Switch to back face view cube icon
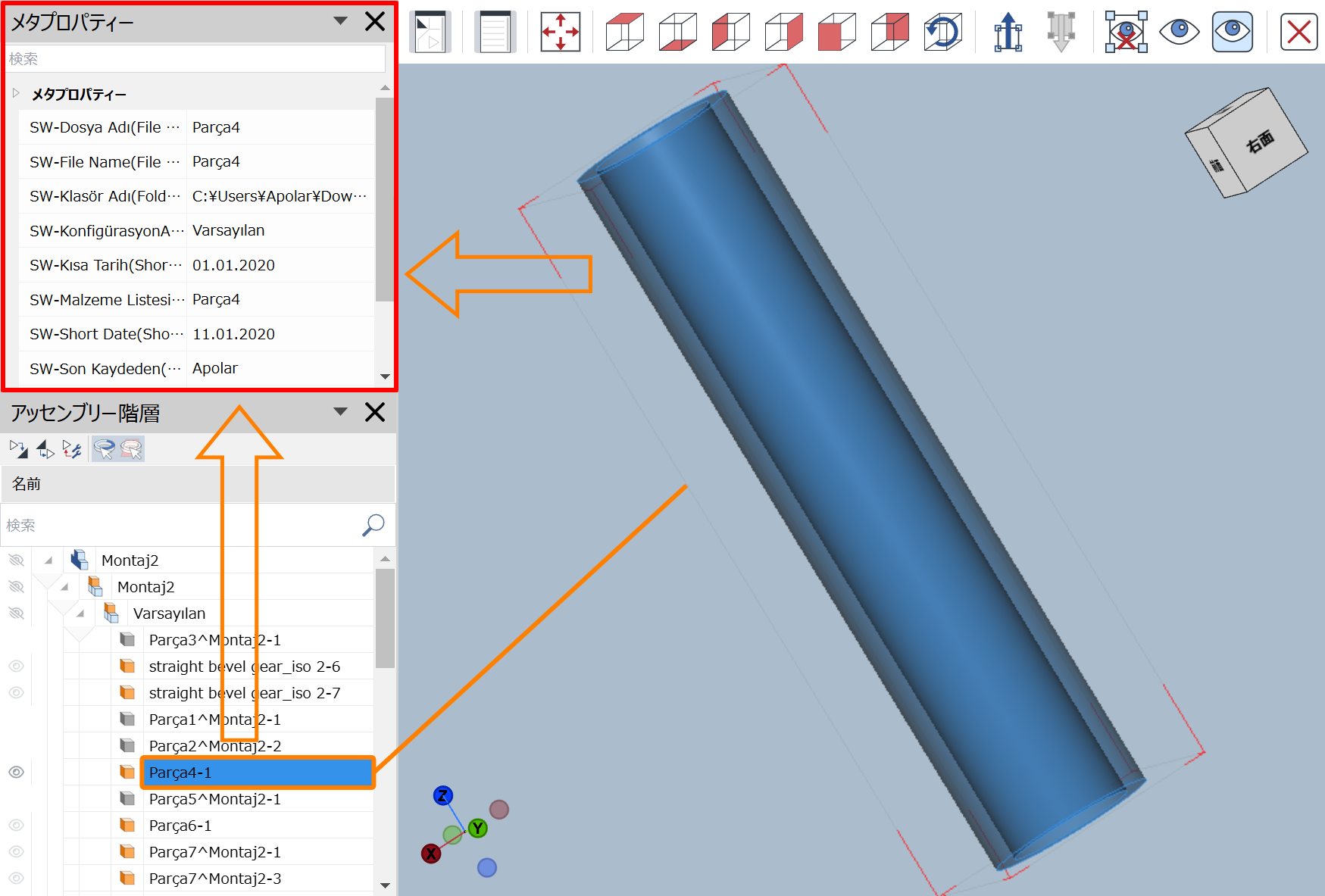Screen dimensions: 1325x896 (x=890, y=32)
